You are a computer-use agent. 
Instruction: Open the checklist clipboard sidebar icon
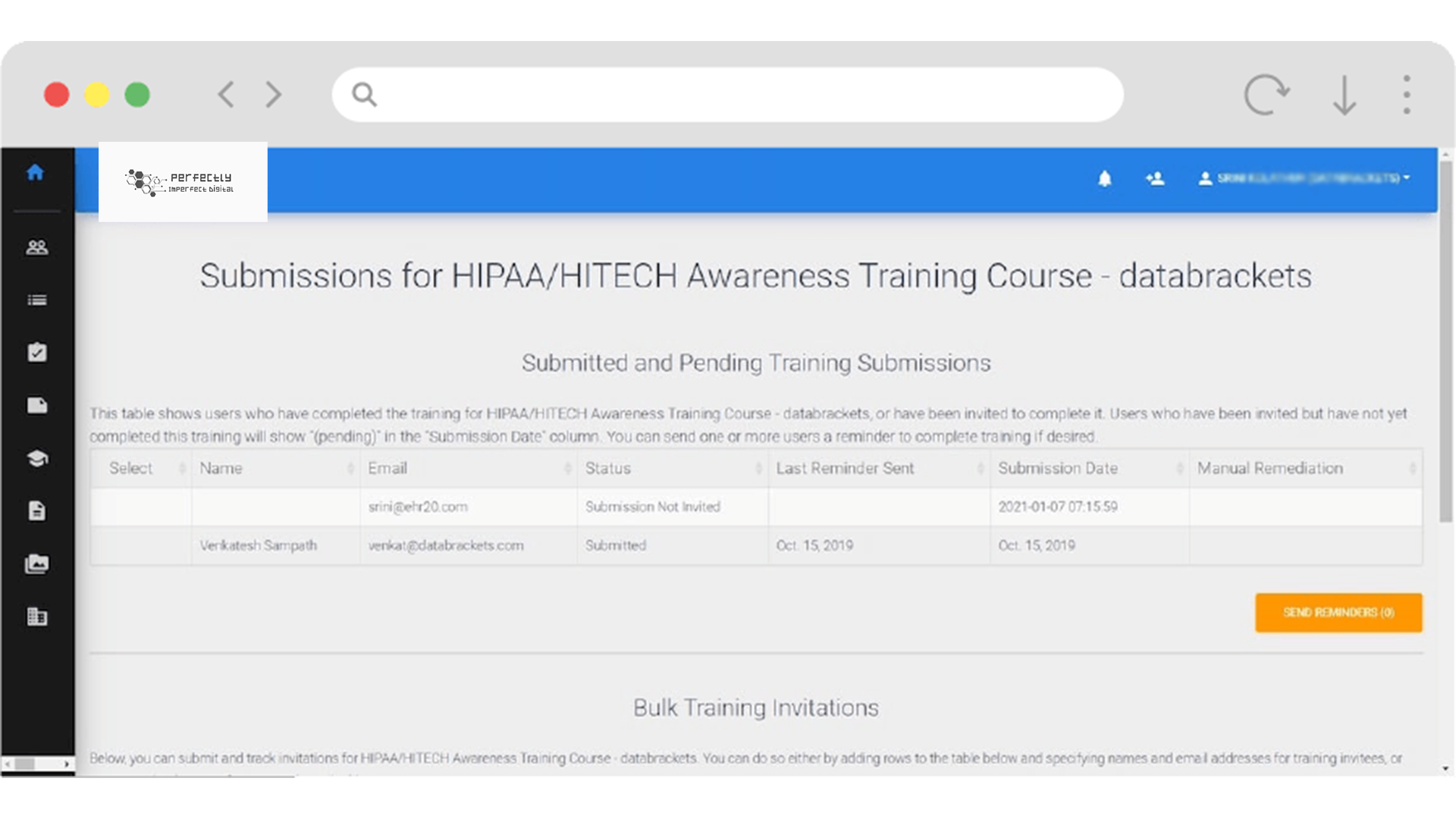coord(36,353)
